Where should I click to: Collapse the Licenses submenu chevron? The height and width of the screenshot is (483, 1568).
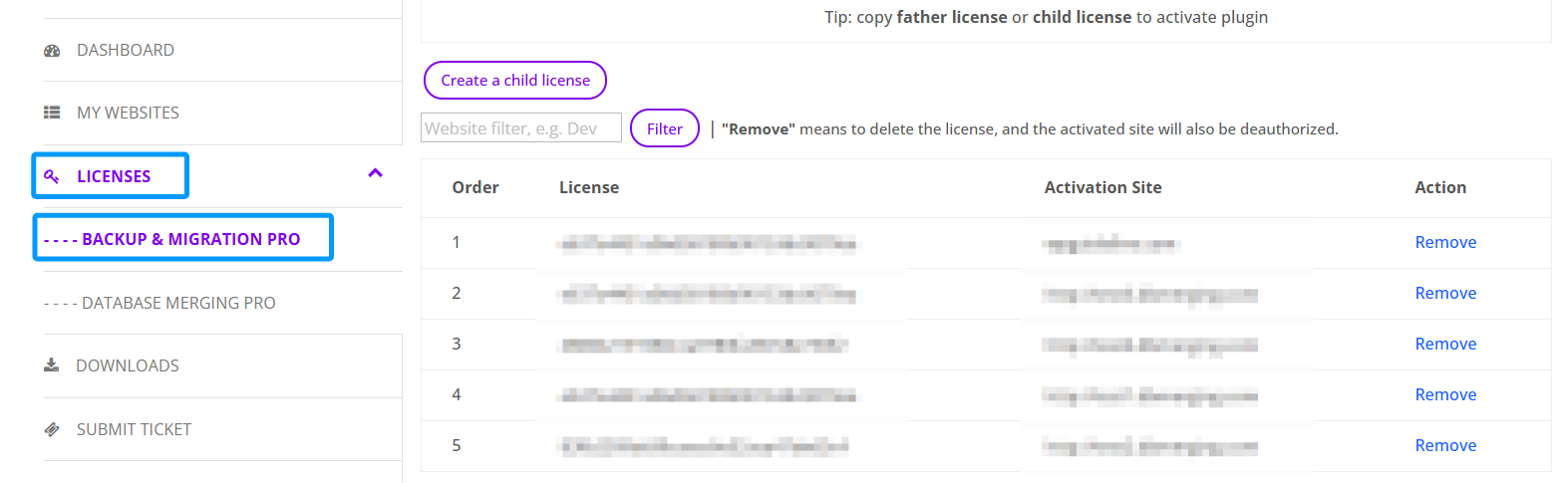point(376,173)
